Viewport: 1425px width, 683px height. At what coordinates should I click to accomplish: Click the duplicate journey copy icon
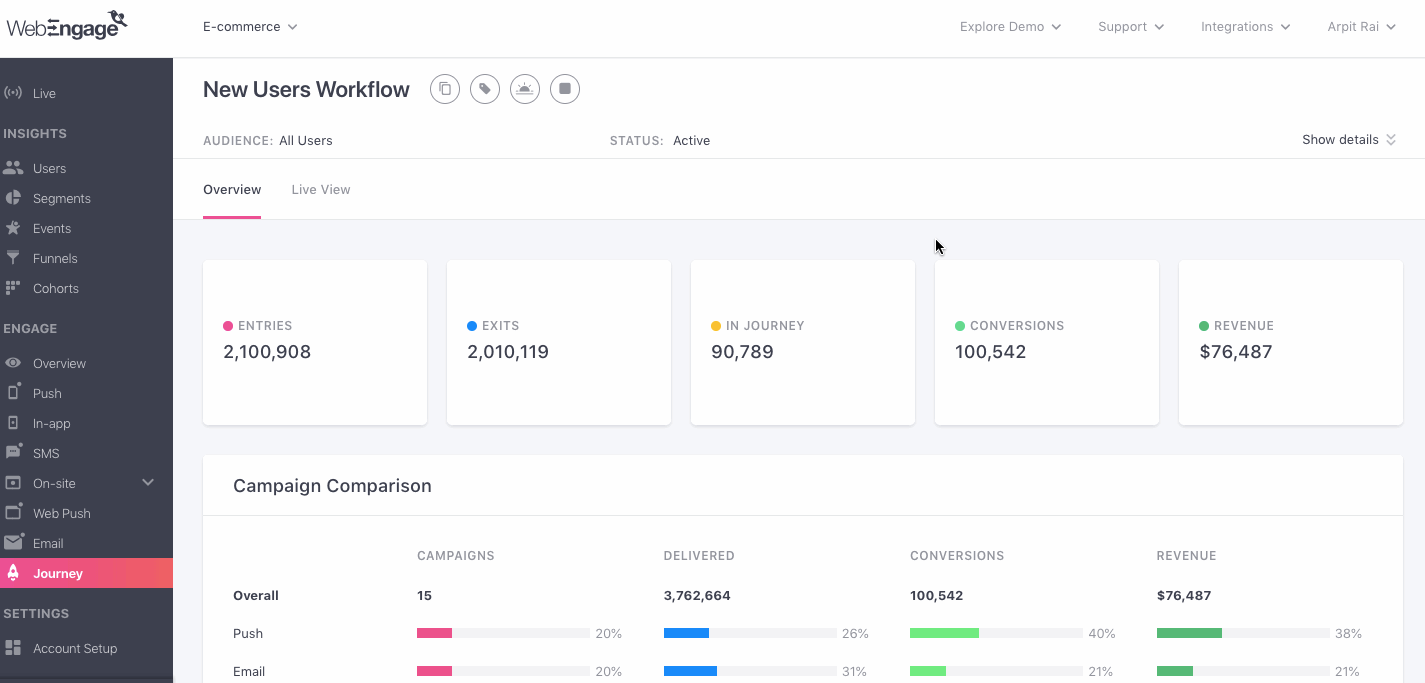pos(445,89)
